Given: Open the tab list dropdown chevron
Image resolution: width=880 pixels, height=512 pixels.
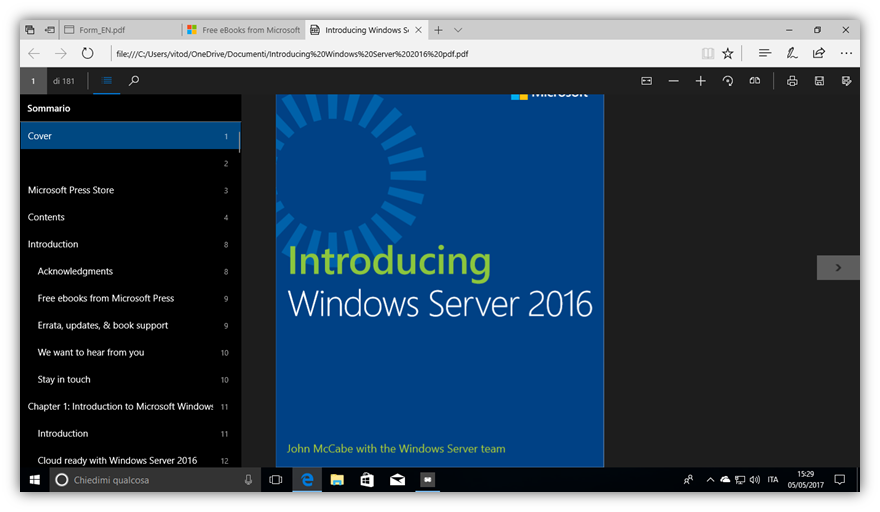Looking at the screenshot, I should click(458, 30).
